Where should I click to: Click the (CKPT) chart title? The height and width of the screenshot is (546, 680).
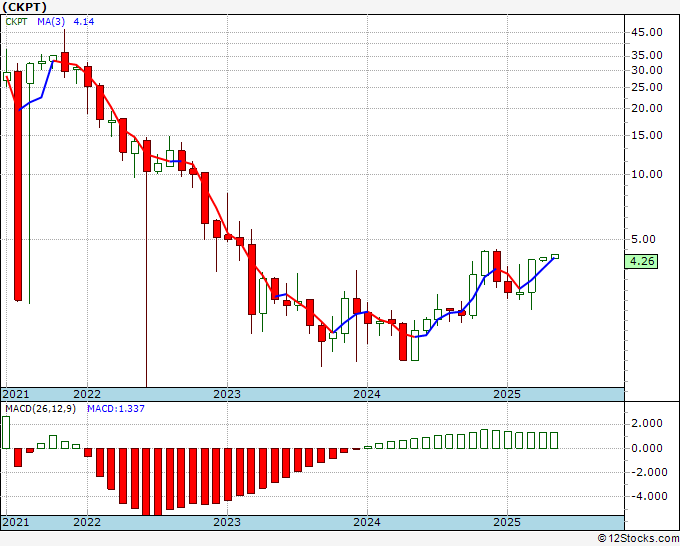tap(25, 7)
